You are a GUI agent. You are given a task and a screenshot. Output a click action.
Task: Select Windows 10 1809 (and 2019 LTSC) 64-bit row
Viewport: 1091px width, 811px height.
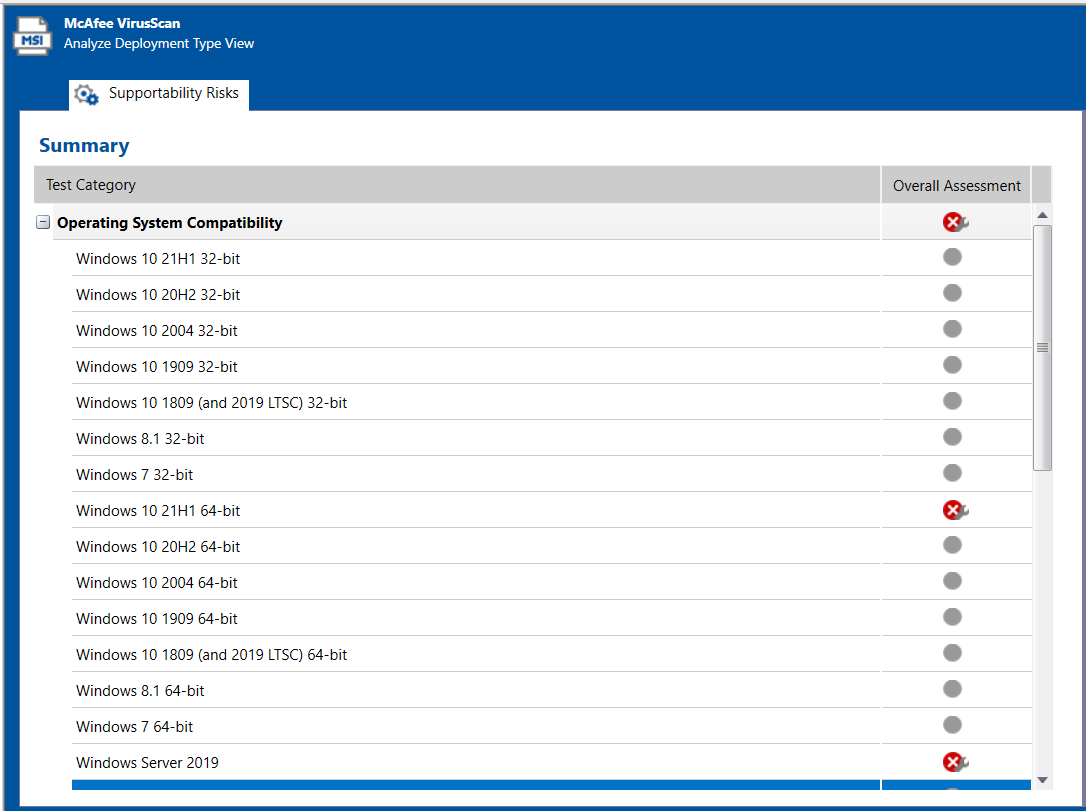tap(551, 655)
